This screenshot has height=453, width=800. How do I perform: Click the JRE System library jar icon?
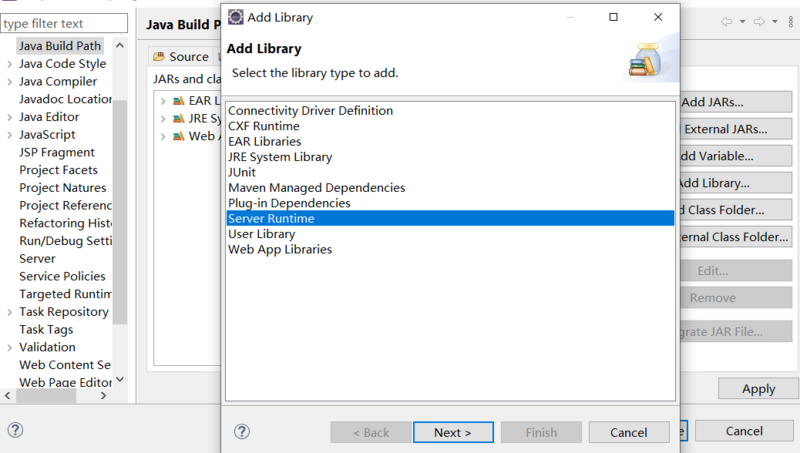click(178, 119)
